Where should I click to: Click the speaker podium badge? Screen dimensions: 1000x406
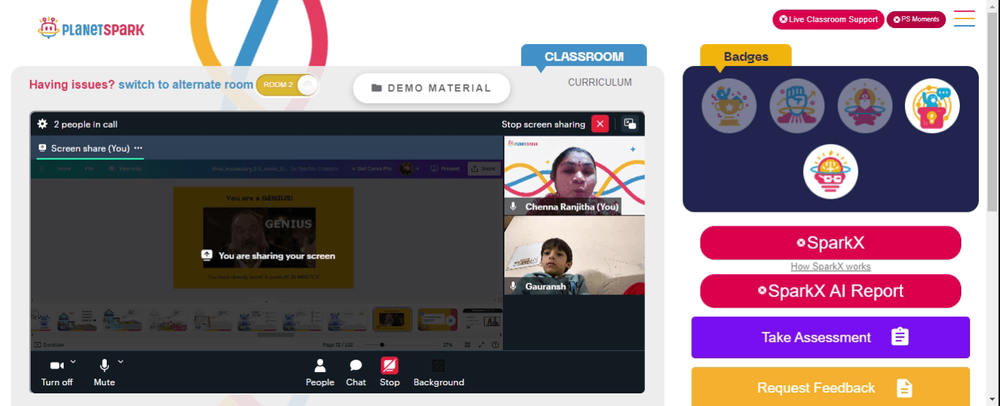click(932, 106)
